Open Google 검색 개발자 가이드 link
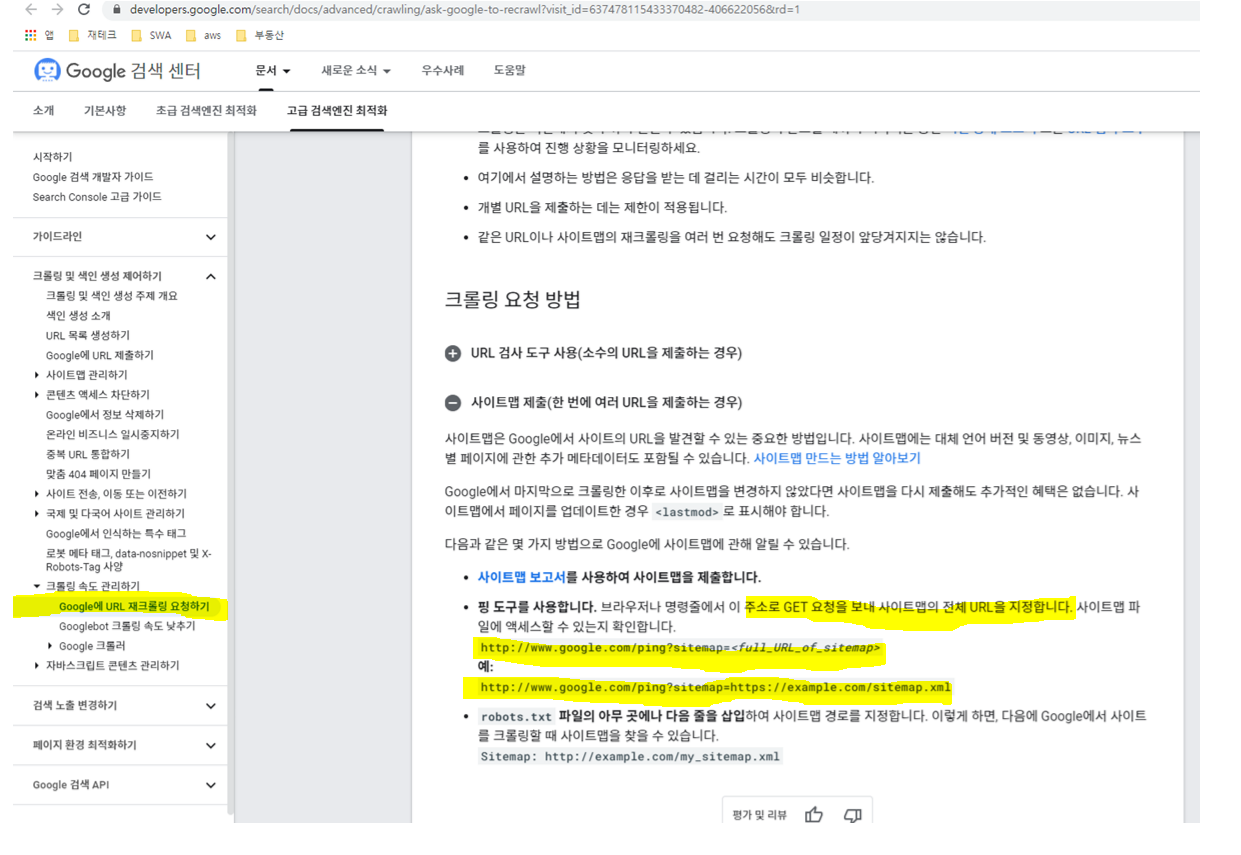Image resolution: width=1241 pixels, height=855 pixels. point(93,177)
